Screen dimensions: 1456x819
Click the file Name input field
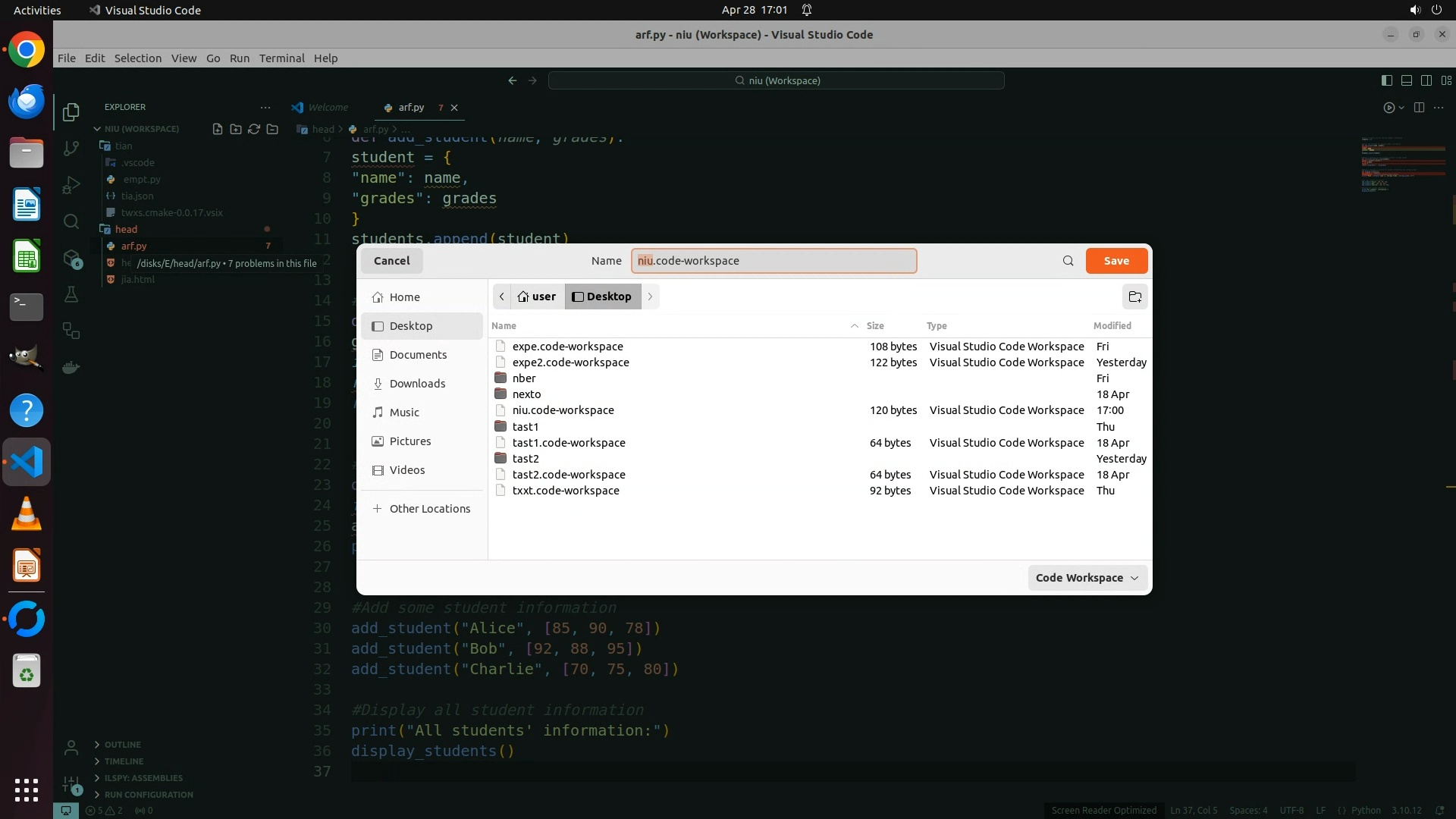pos(773,261)
